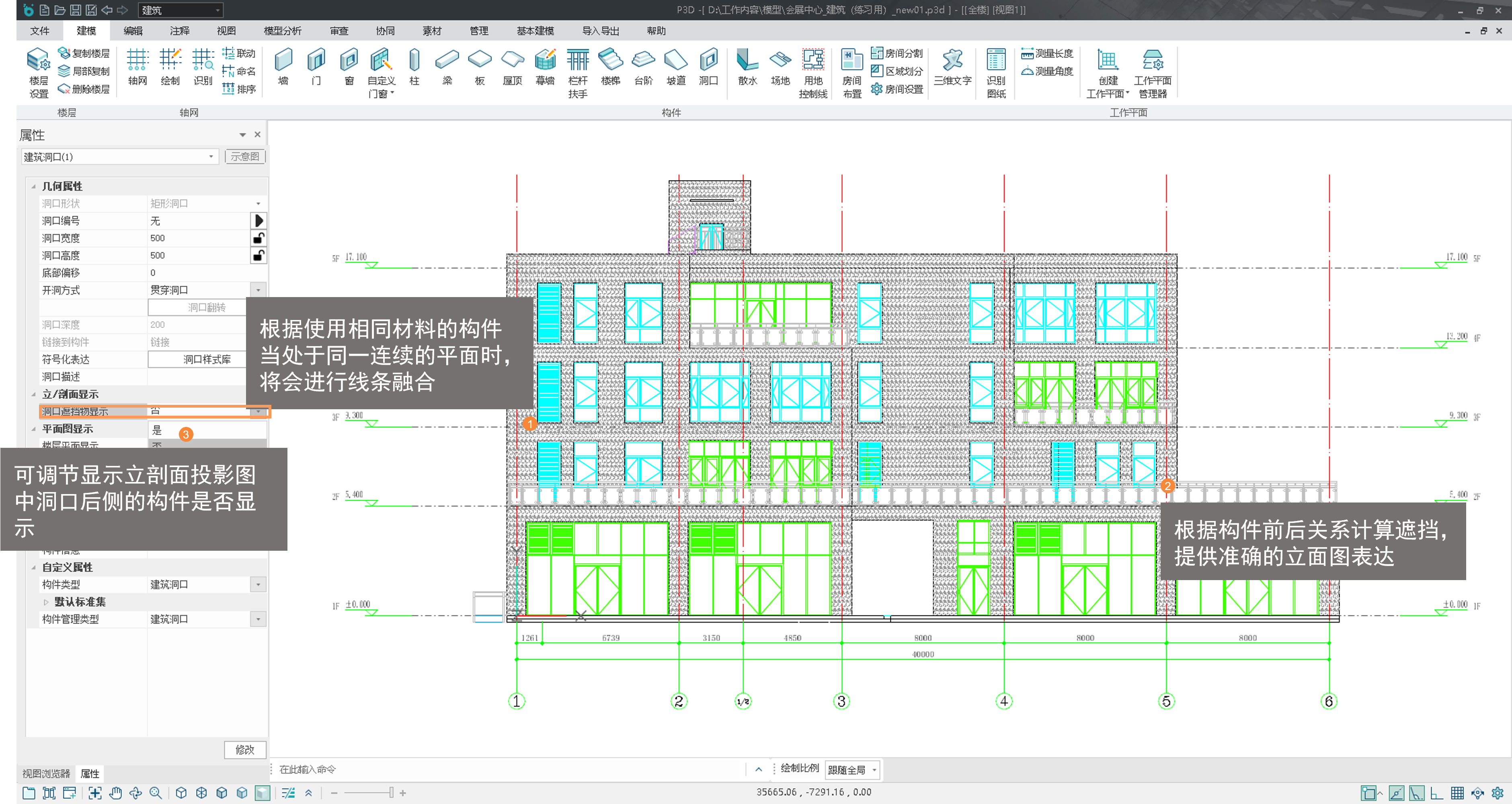Image resolution: width=1512 pixels, height=804 pixels.
Task: Click the zoom slider in status bar
Action: tap(391, 793)
